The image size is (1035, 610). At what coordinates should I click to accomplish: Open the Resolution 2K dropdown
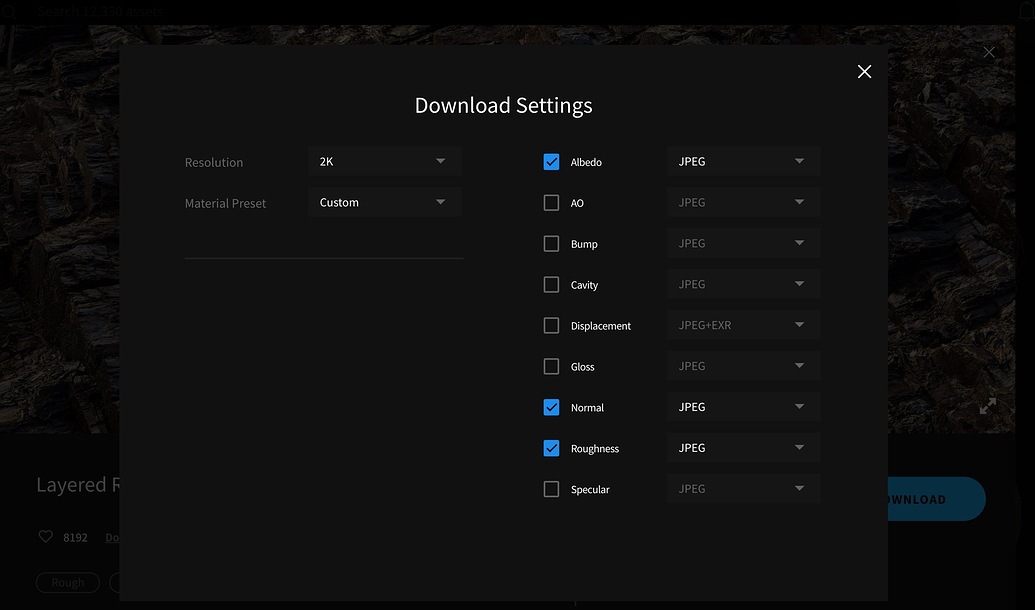coord(384,162)
